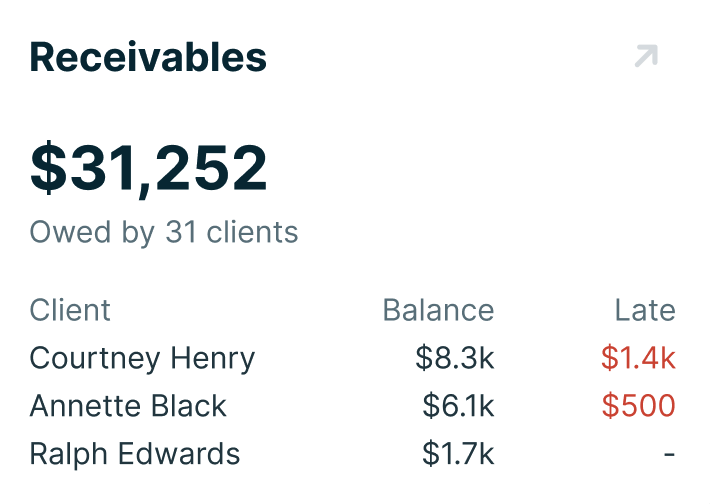This screenshot has height=504, width=710.
Task: Click Annette Black's $6.1k balance
Action: click(458, 406)
